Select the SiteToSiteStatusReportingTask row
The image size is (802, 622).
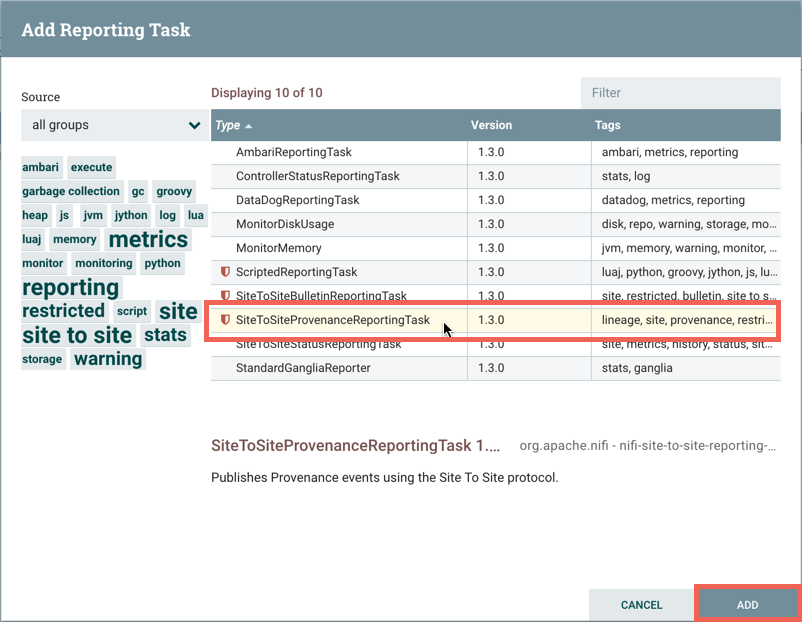[x=496, y=345]
